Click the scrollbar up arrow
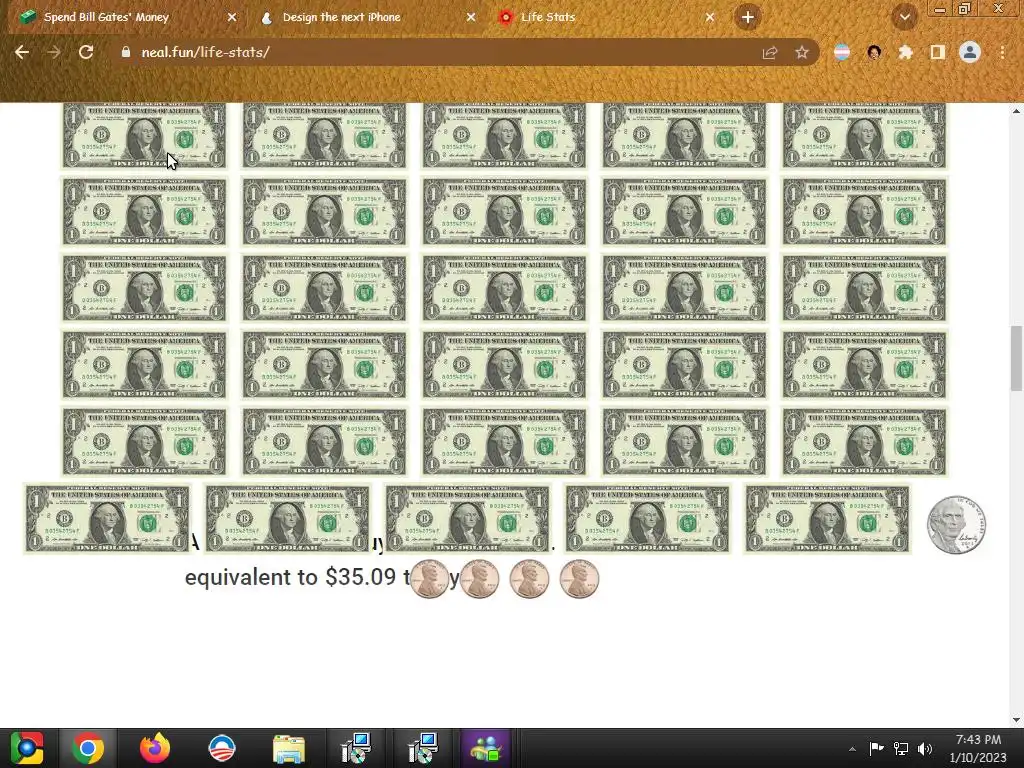This screenshot has height=768, width=1024. [x=1017, y=111]
